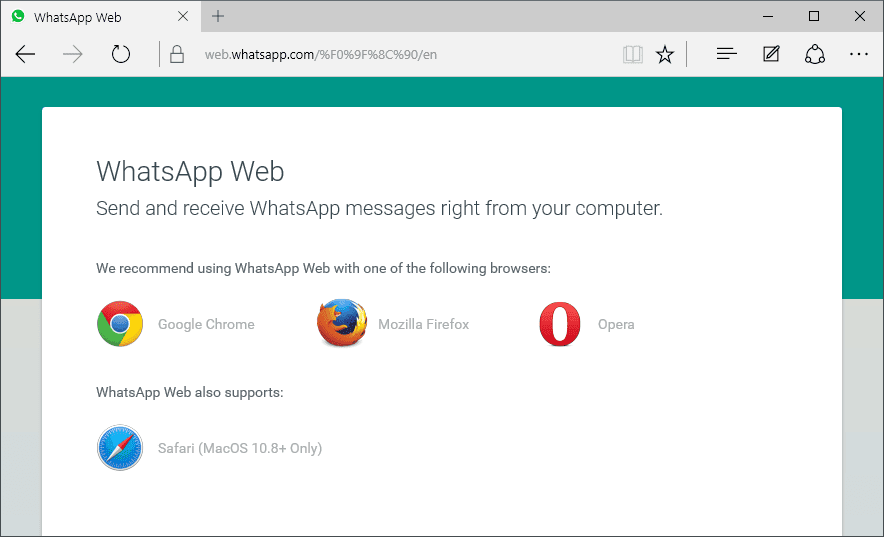The image size is (884, 537).
Task: Click the WhatsApp Web page heading
Action: pos(190,172)
